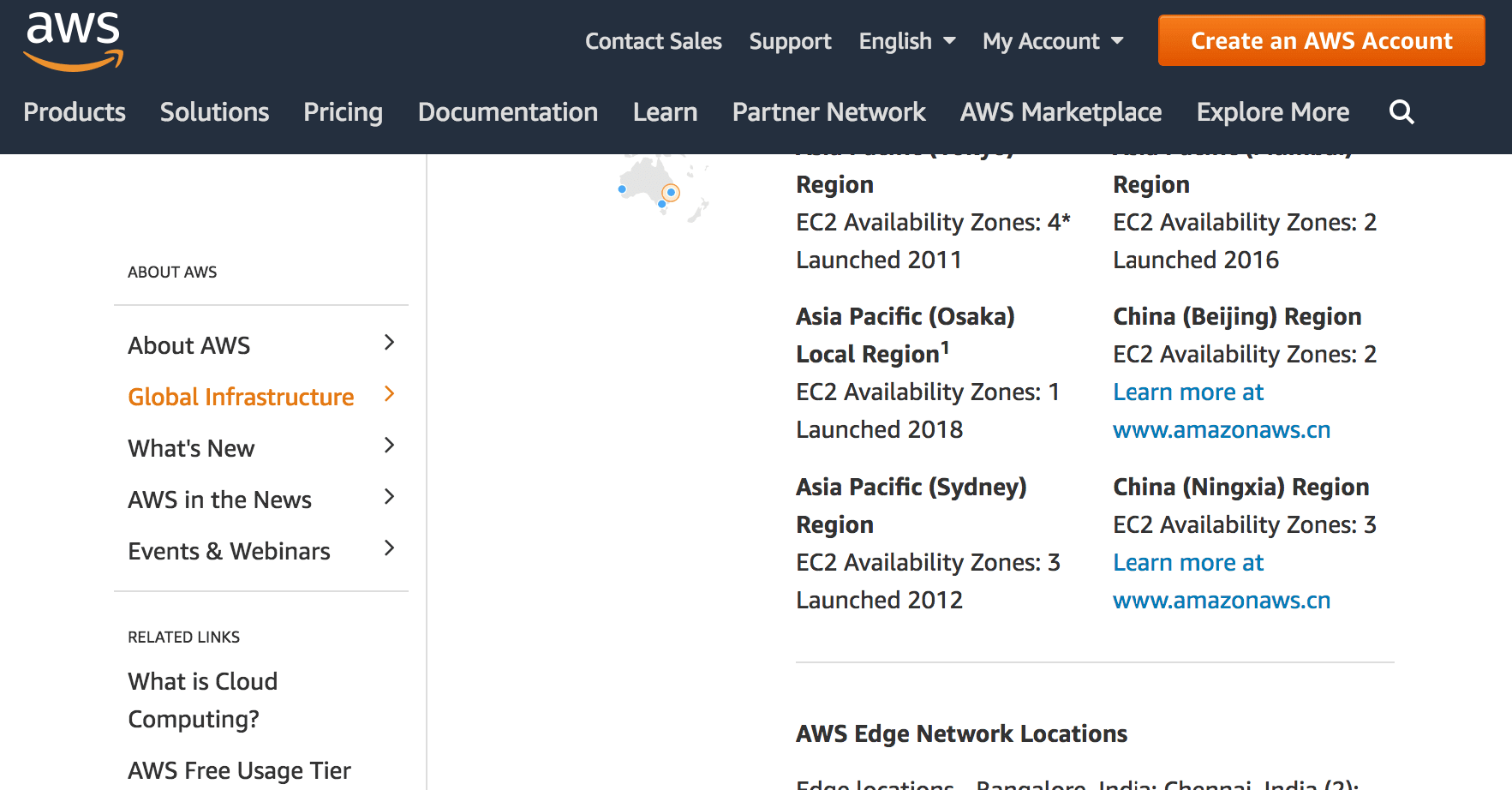Click Asia Pacific (Osaka) Local Region heading
1512x790 pixels.
click(905, 335)
